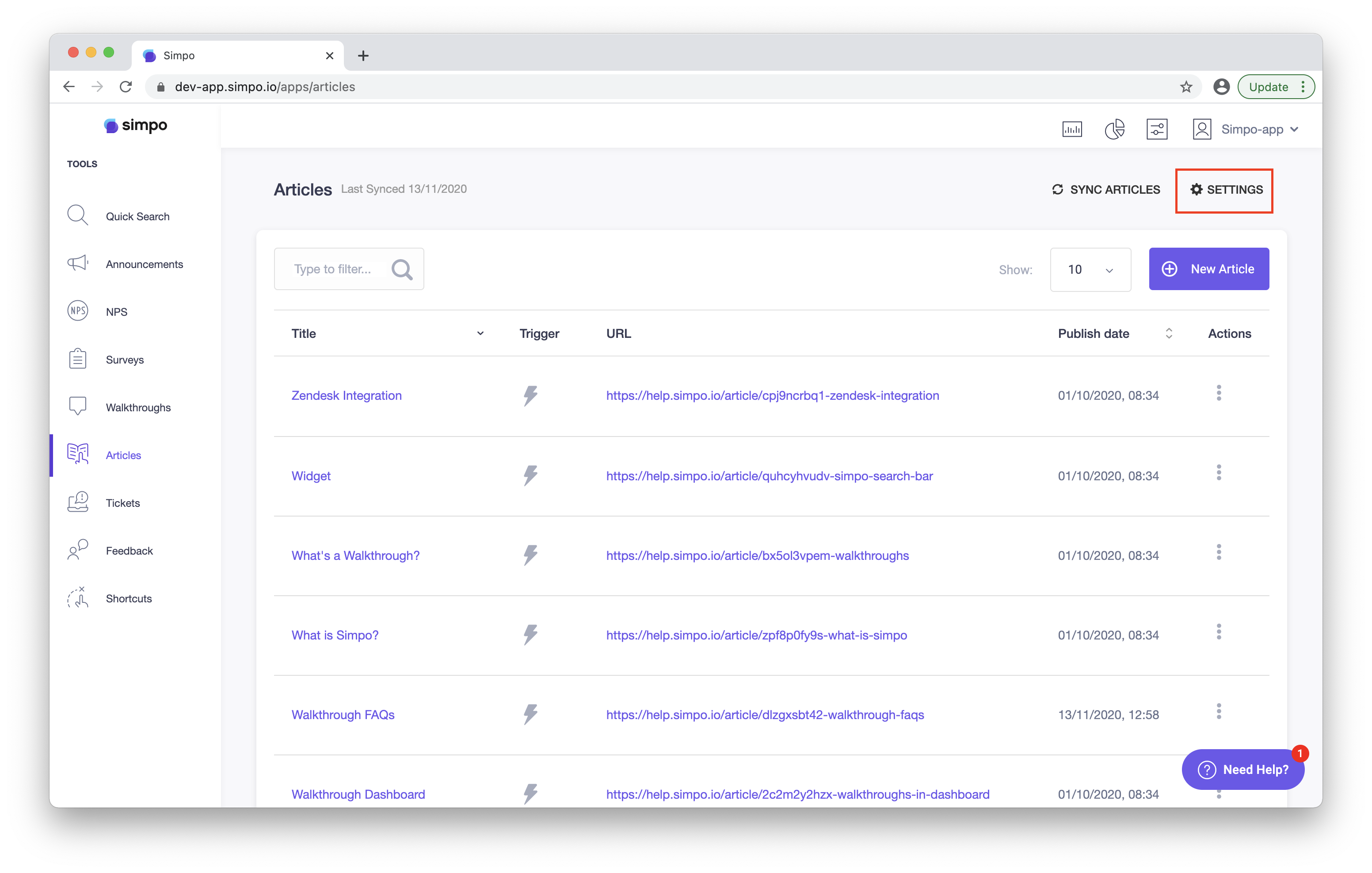Viewport: 1372px width, 873px height.
Task: Open Feedback in sidebar
Action: tap(130, 550)
